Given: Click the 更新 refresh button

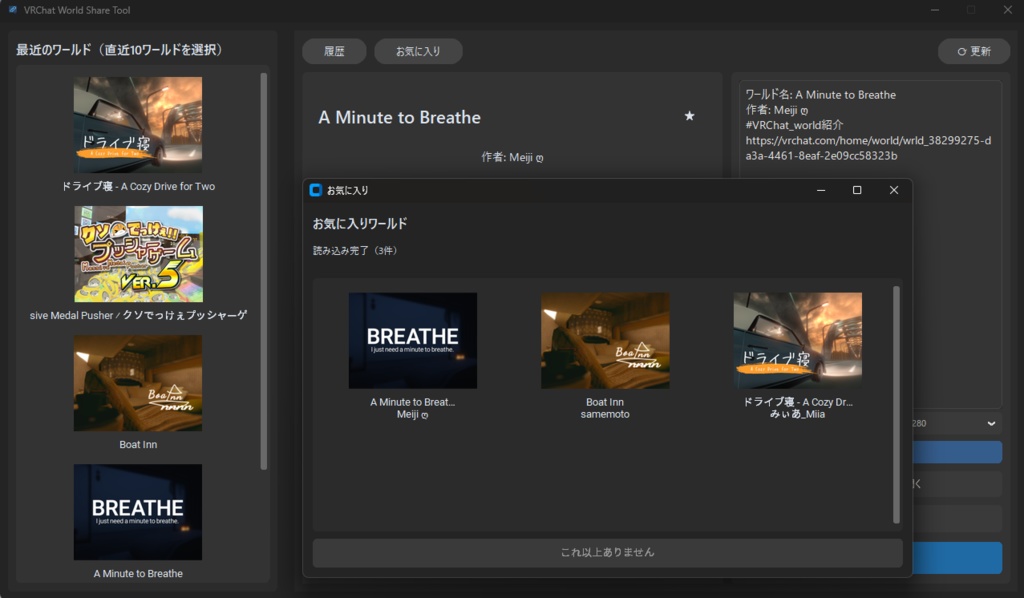Looking at the screenshot, I should [974, 51].
